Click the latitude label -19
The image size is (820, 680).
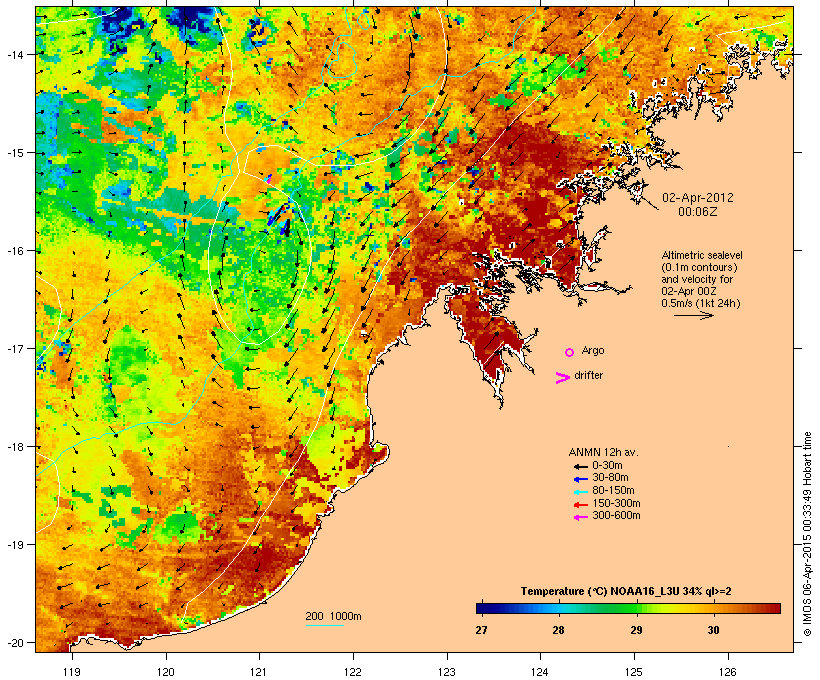tap(14, 545)
